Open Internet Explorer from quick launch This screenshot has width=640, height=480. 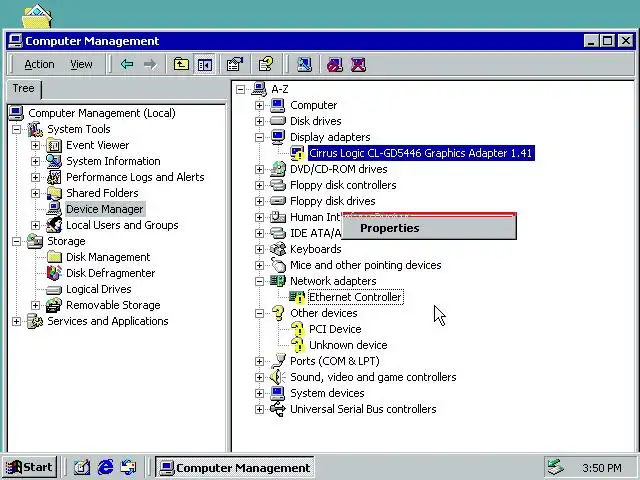(105, 467)
